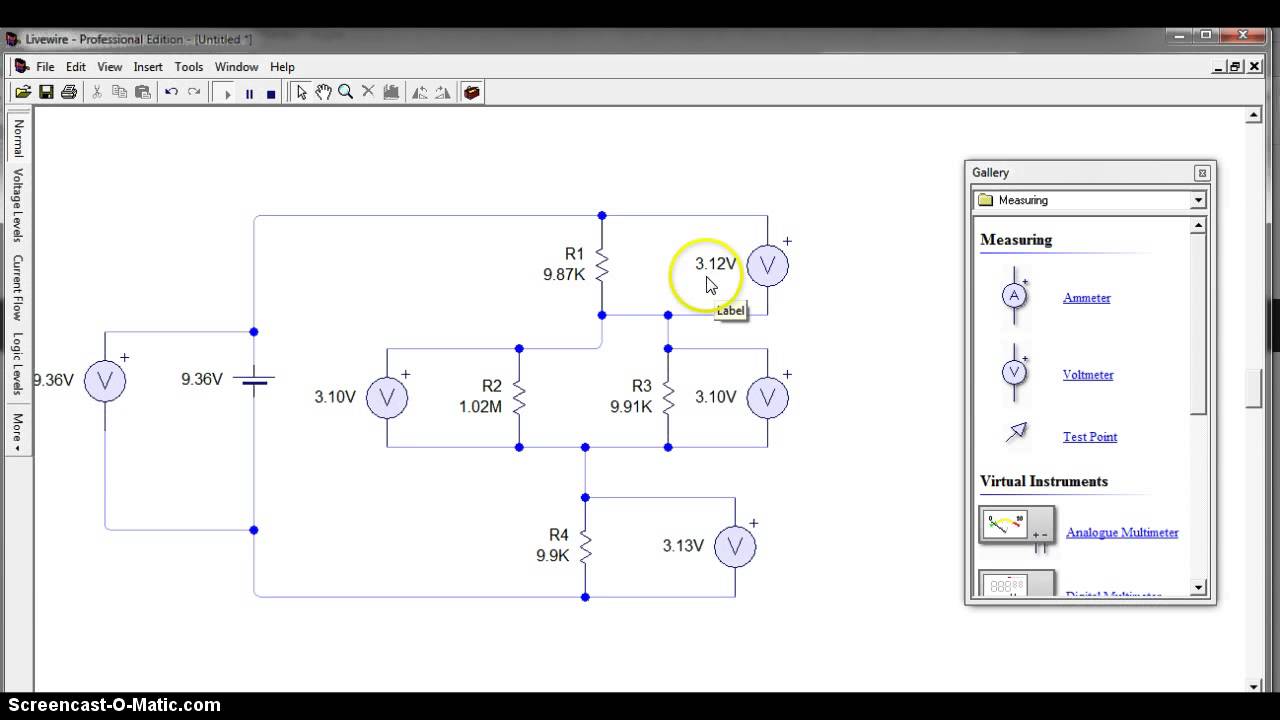Print the circuit using the printer icon
This screenshot has width=1280, height=720.
pyautogui.click(x=69, y=92)
